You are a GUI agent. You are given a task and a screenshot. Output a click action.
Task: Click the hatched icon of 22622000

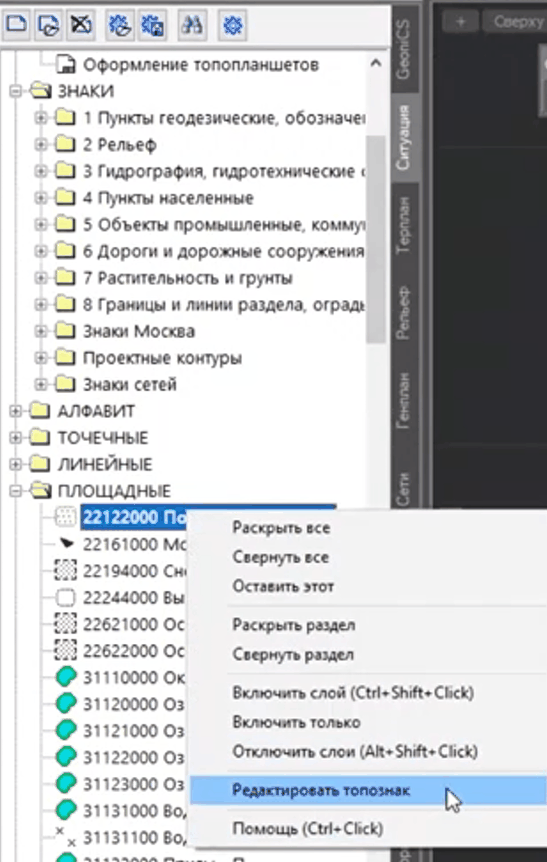[x=65, y=651]
